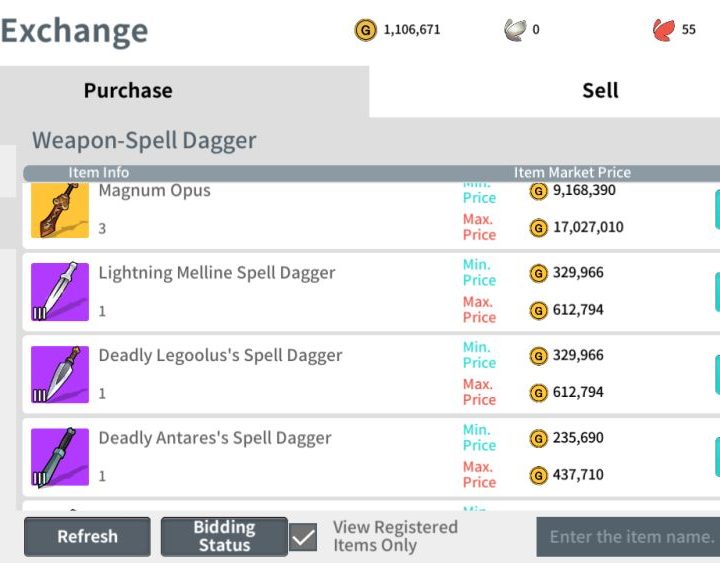This screenshot has height=563, width=720.
Task: Click the silver feather currency icon
Action: point(514,30)
